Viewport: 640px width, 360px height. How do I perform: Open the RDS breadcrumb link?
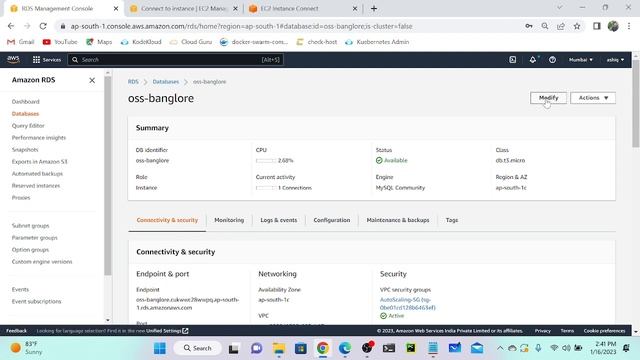coord(133,82)
